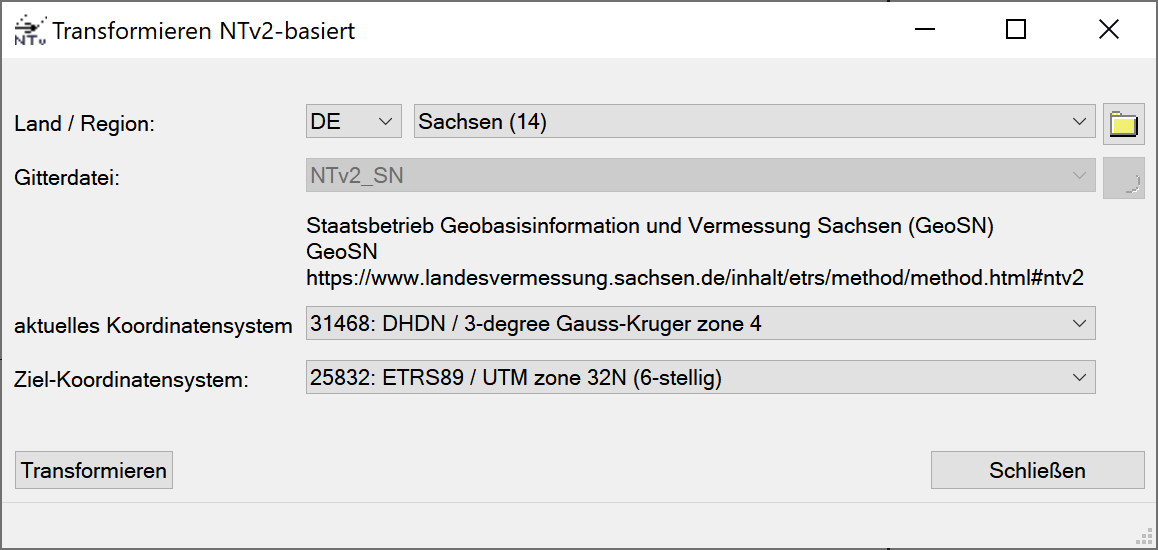Screen dimensions: 1158x550
Task: Close the dialog with the X icon
Action: [x=1108, y=30]
